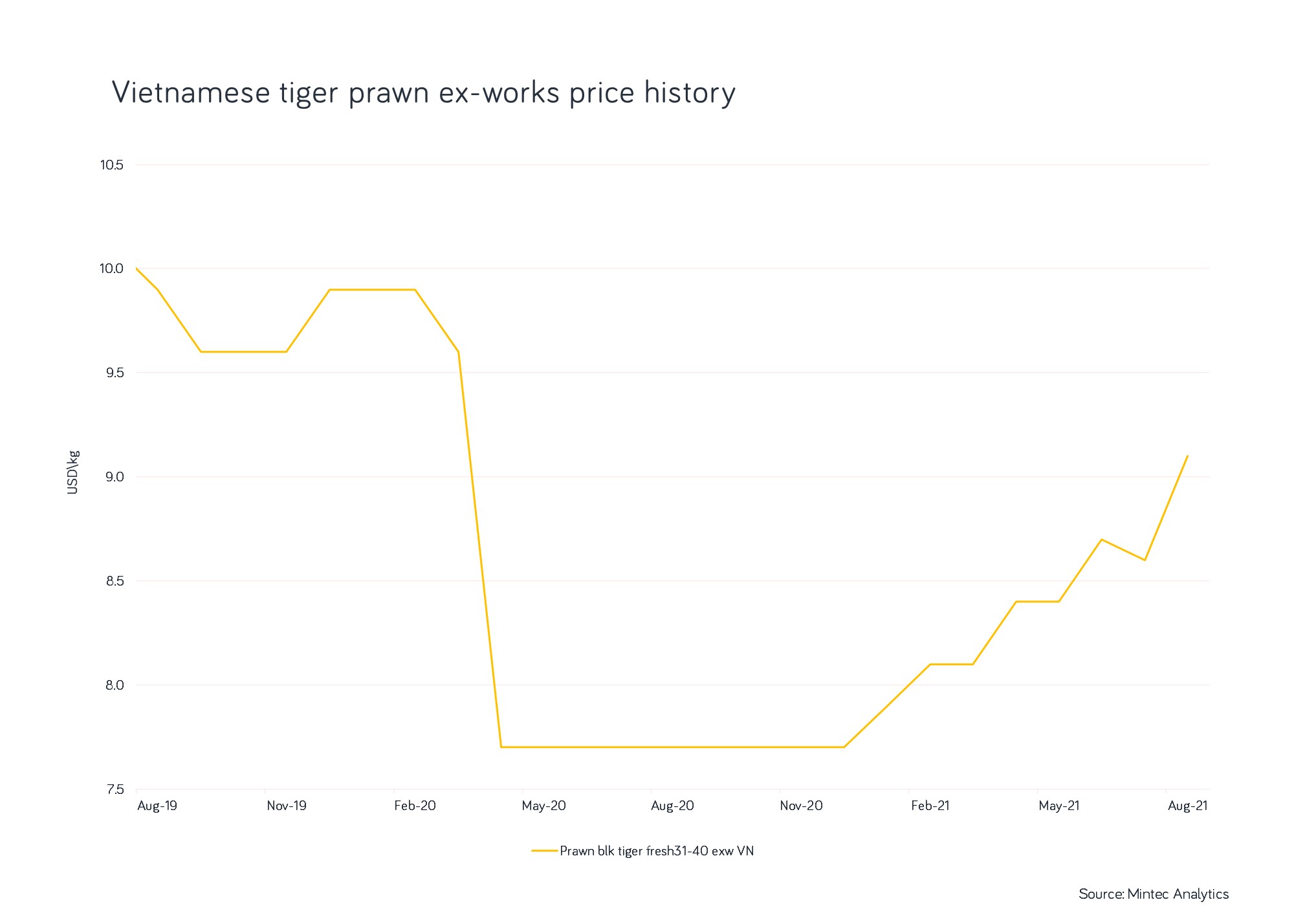Click the 9.0 y-axis value
The height and width of the screenshot is (924, 1294).
pyautogui.click(x=114, y=477)
